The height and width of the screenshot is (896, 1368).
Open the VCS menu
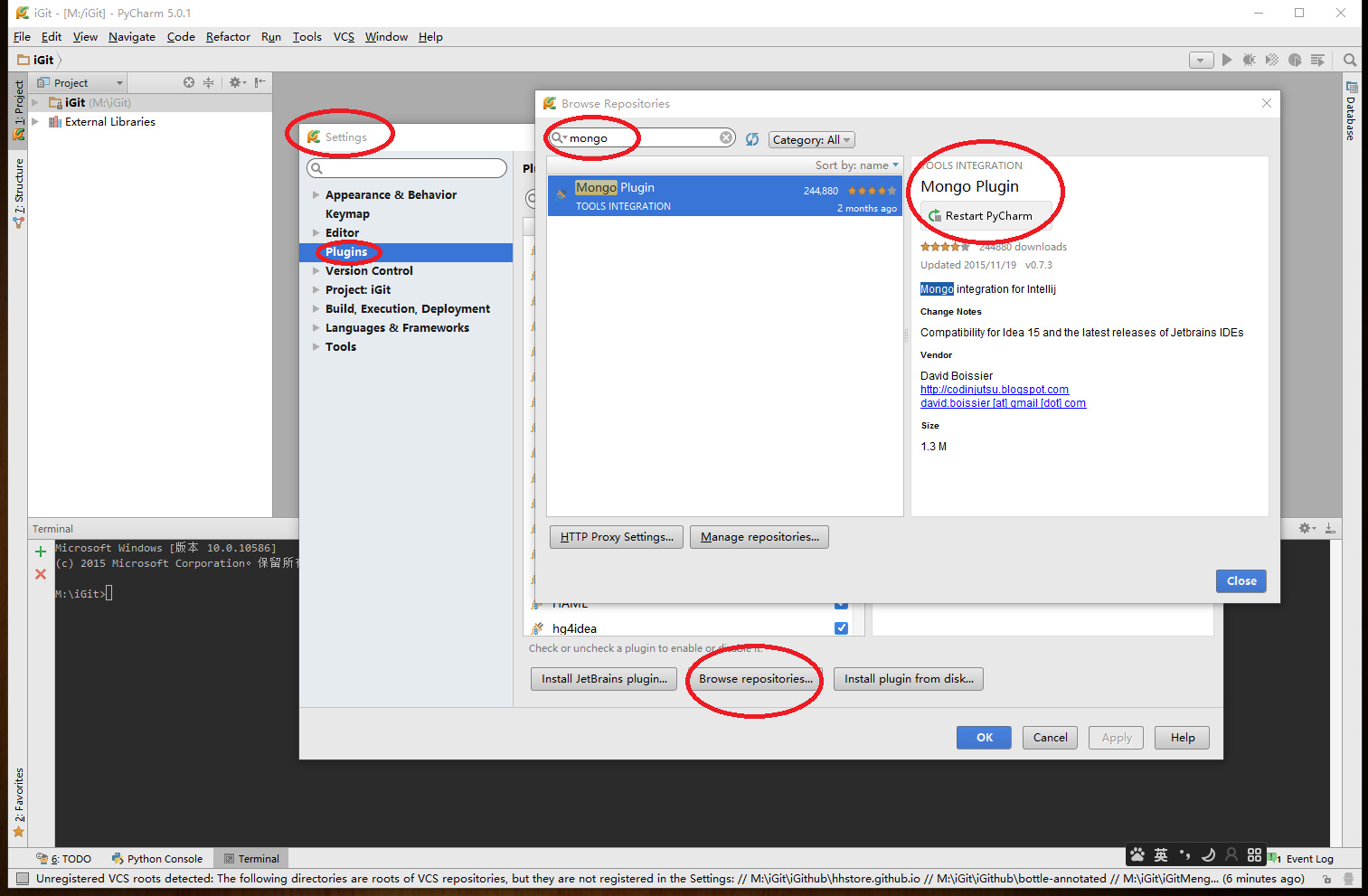pos(344,37)
